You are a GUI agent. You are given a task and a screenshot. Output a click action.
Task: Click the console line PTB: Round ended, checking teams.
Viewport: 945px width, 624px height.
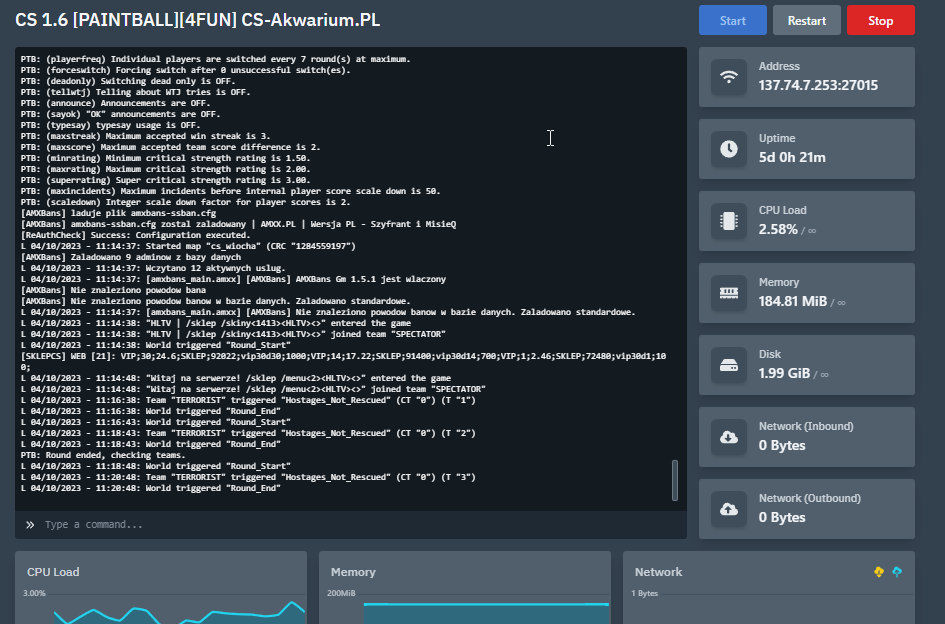[103, 455]
